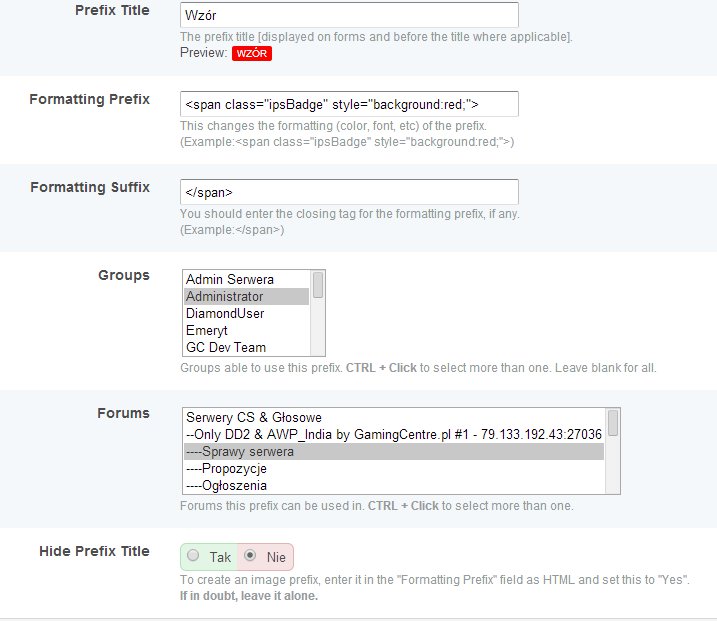Click the Nie label text
The height and width of the screenshot is (621, 717).
[x=276, y=557]
